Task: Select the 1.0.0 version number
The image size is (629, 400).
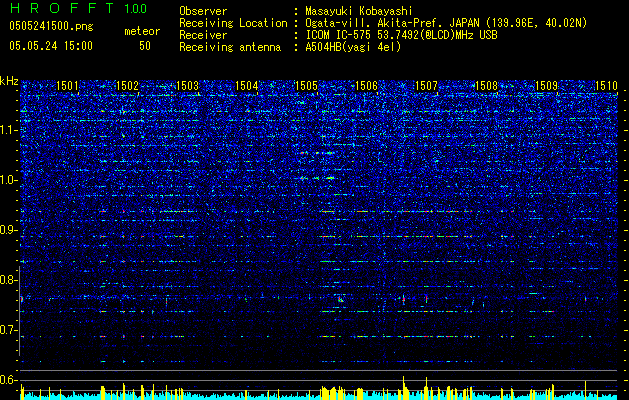Action: click(x=135, y=8)
